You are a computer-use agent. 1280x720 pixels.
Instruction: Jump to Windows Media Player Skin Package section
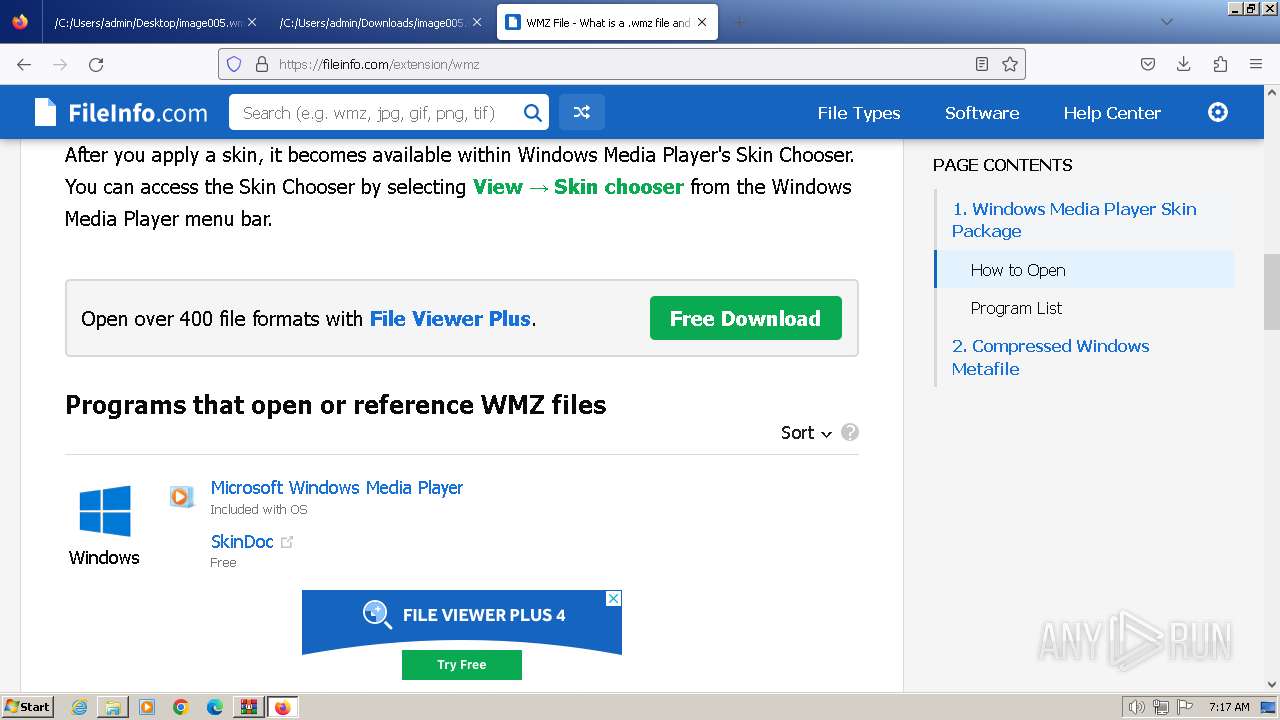coord(1074,220)
